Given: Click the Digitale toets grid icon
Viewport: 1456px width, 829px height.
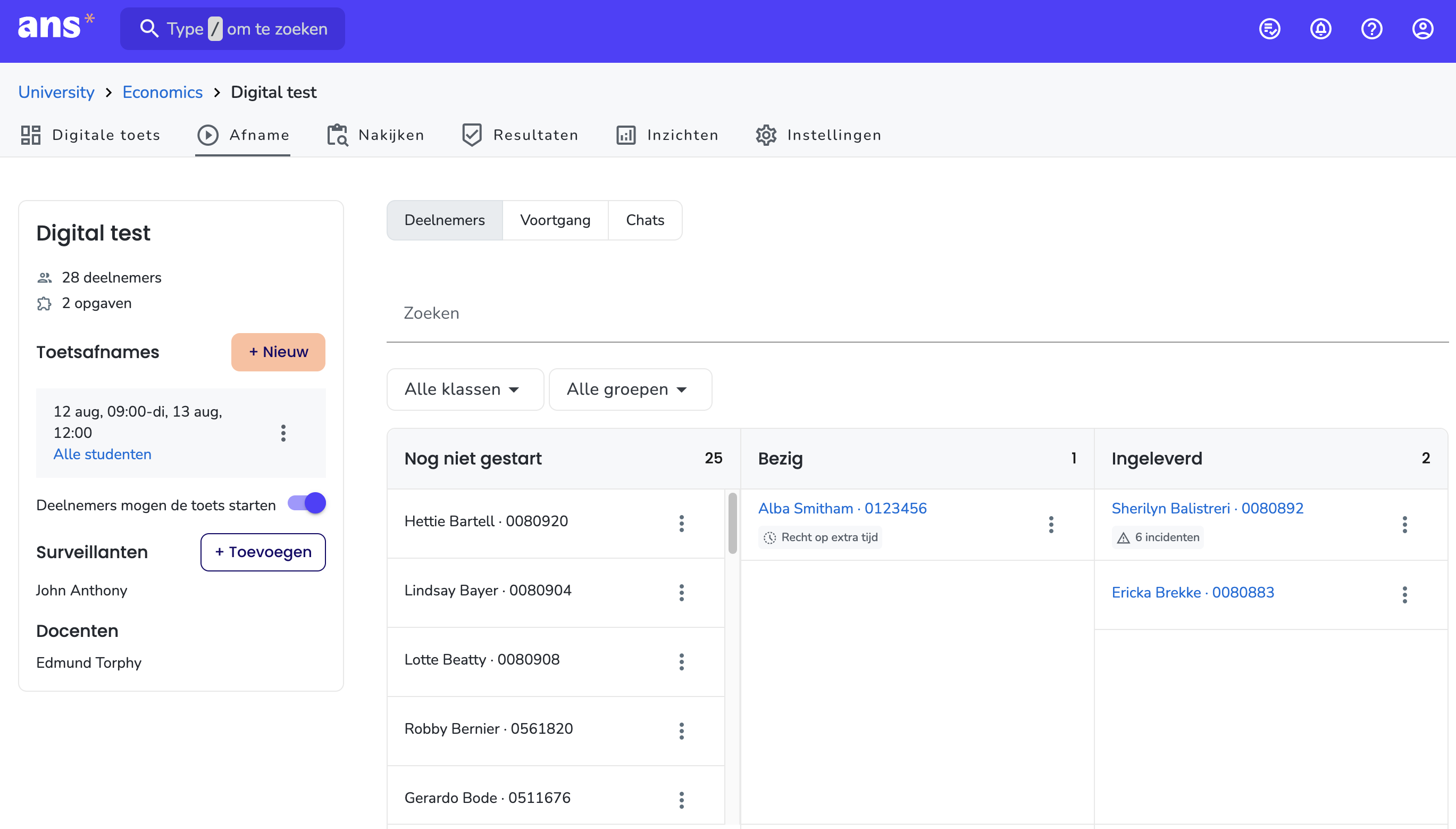Looking at the screenshot, I should (31, 135).
